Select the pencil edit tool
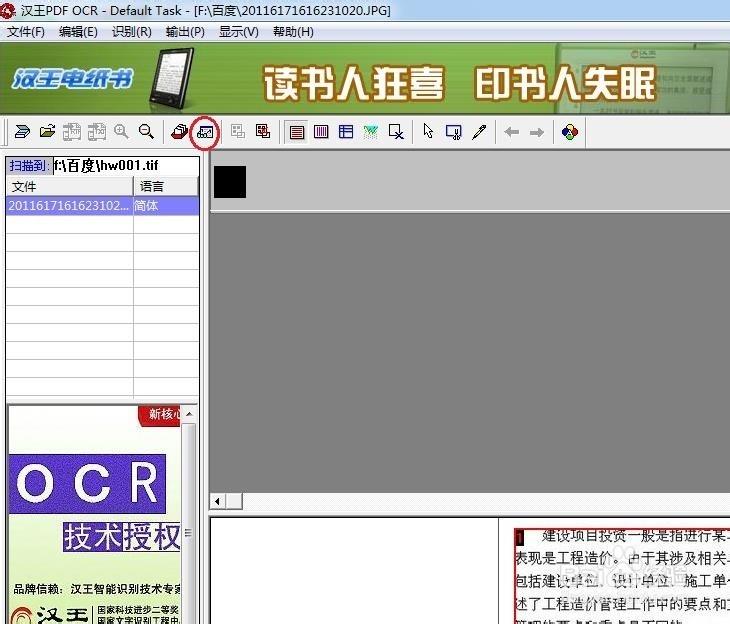This screenshot has width=730, height=624. (x=479, y=132)
